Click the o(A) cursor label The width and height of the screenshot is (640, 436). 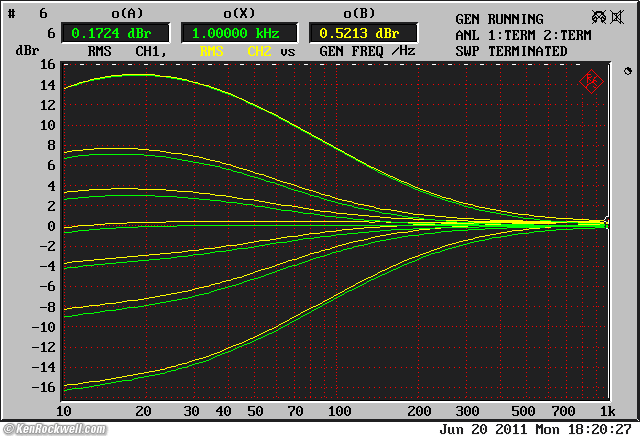click(127, 13)
